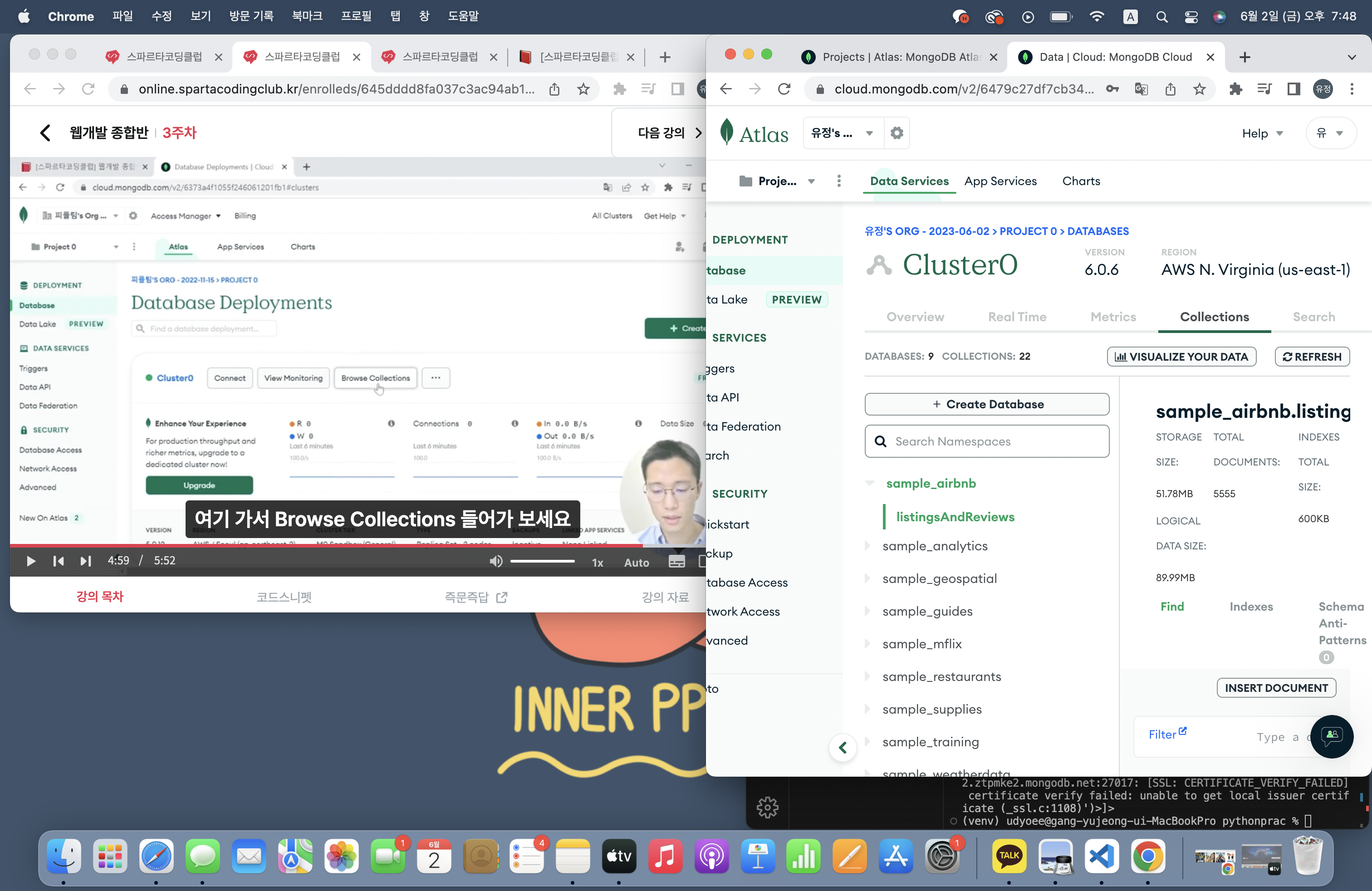
Task: Mute the lecture video speaker icon
Action: 496,561
